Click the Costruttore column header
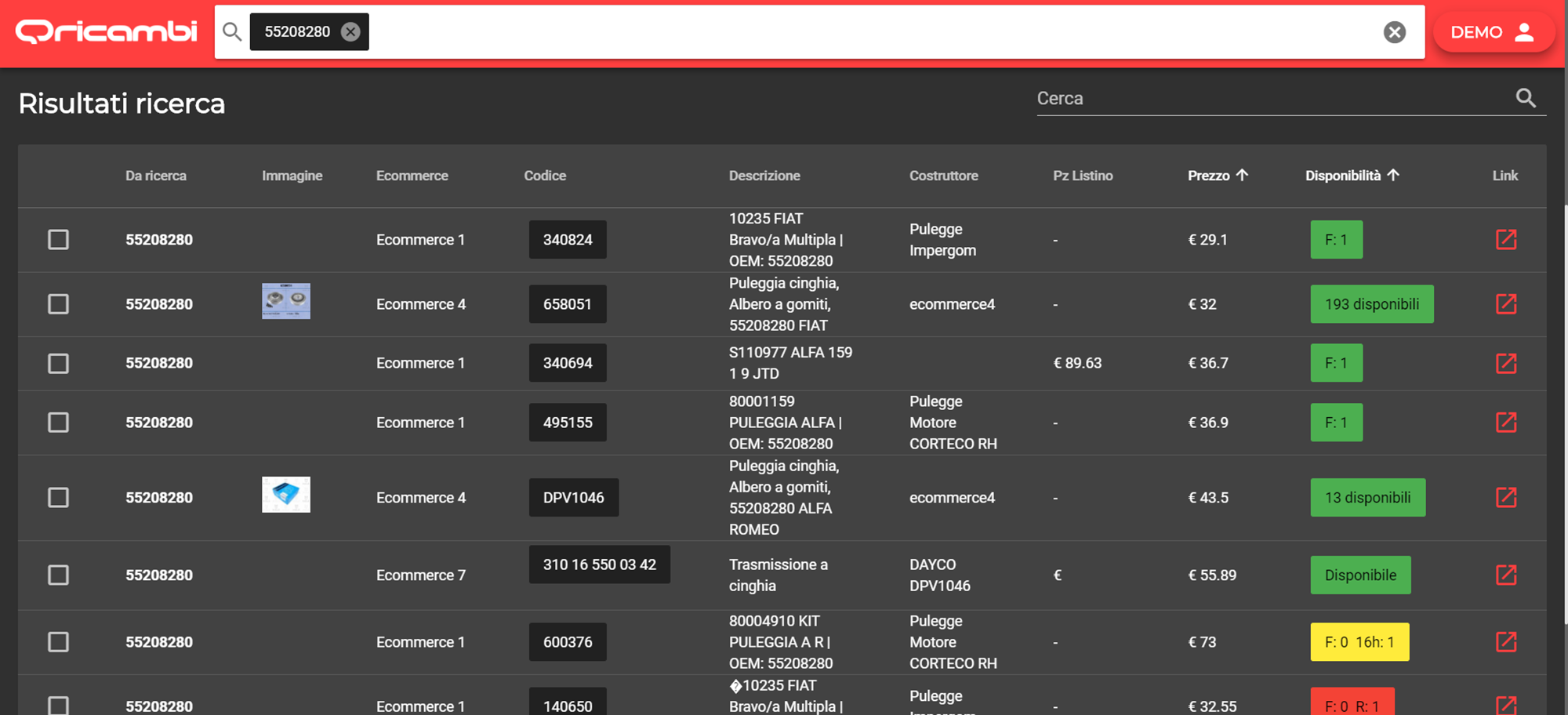This screenshot has height=715, width=1568. coord(943,176)
